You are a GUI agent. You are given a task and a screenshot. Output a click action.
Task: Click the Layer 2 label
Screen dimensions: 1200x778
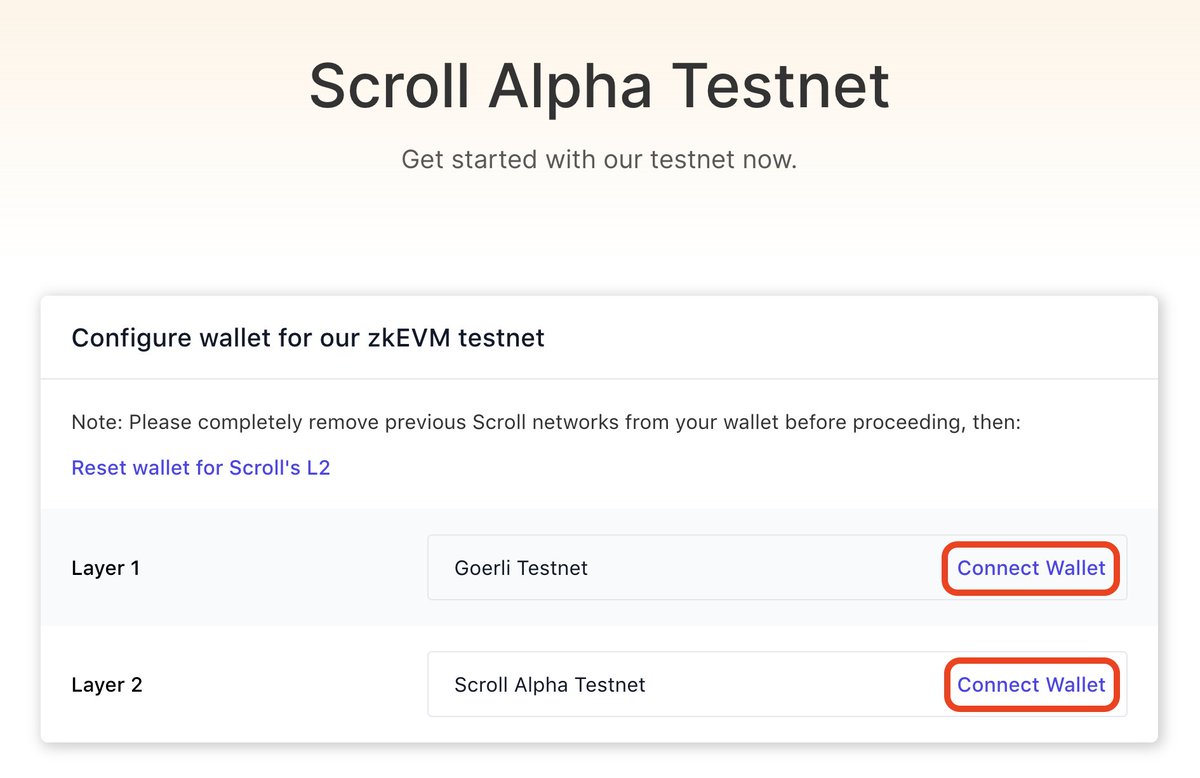107,685
